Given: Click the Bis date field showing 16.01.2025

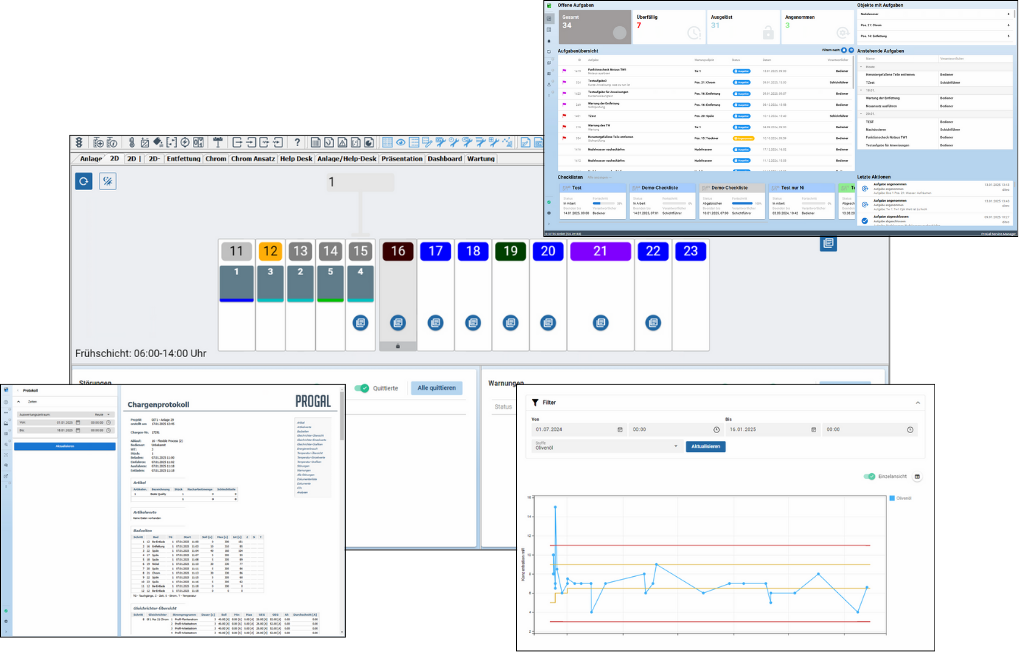Looking at the screenshot, I should tap(773, 430).
